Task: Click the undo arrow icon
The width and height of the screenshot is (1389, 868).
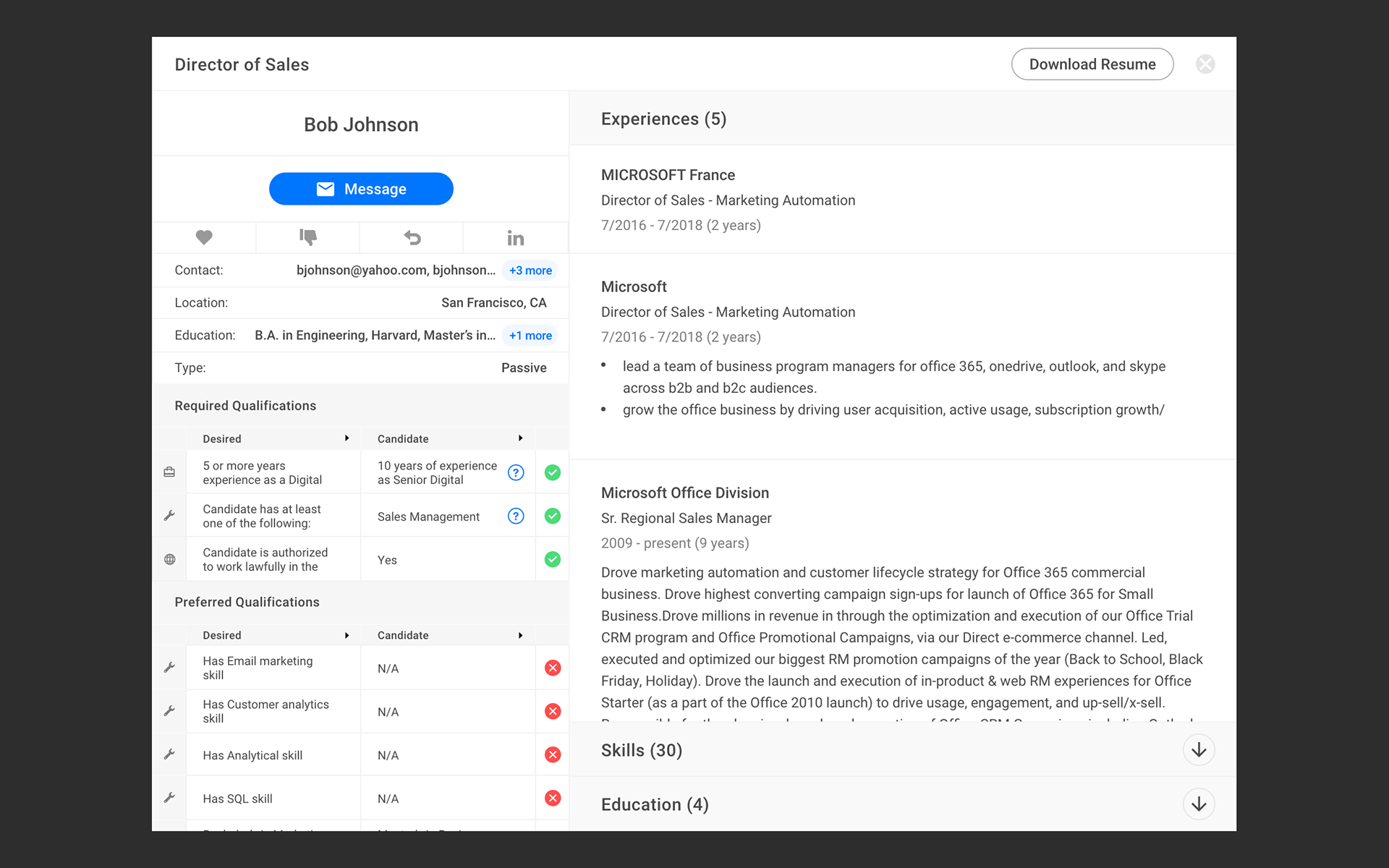Action: click(412, 237)
